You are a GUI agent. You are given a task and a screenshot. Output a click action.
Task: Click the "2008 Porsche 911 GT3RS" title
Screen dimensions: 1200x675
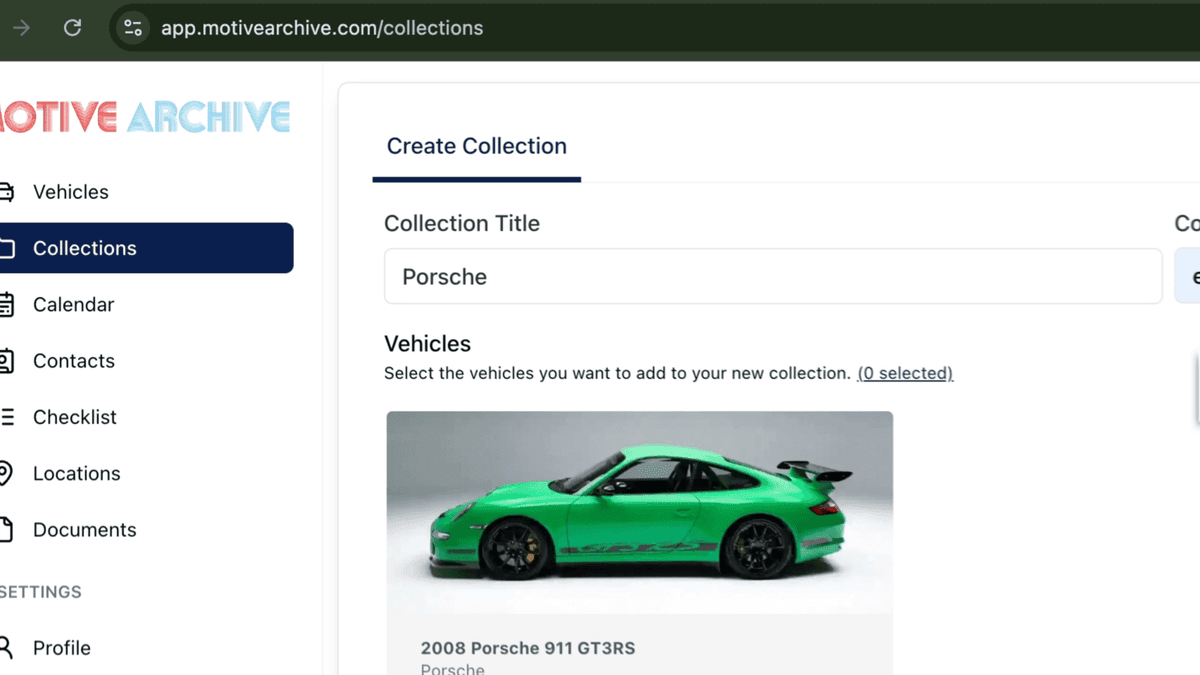(528, 648)
